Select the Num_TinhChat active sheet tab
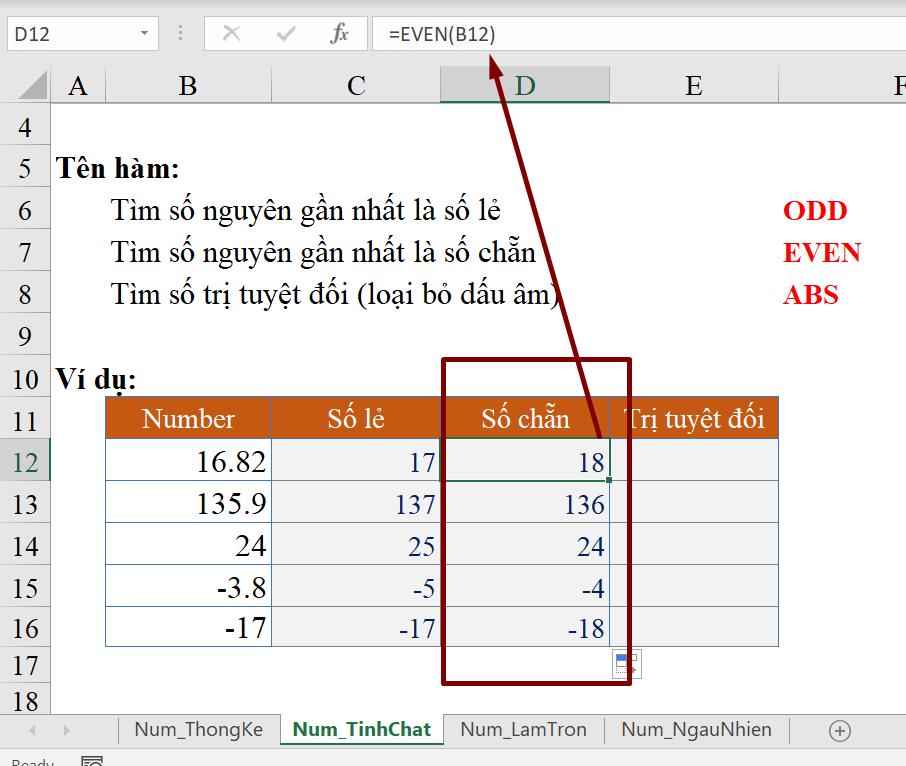This screenshot has height=766, width=906. click(x=361, y=730)
